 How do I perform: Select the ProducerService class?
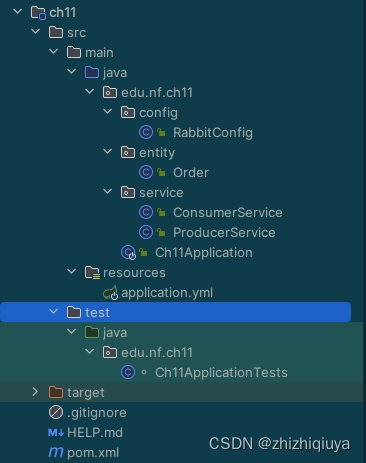[x=224, y=233]
